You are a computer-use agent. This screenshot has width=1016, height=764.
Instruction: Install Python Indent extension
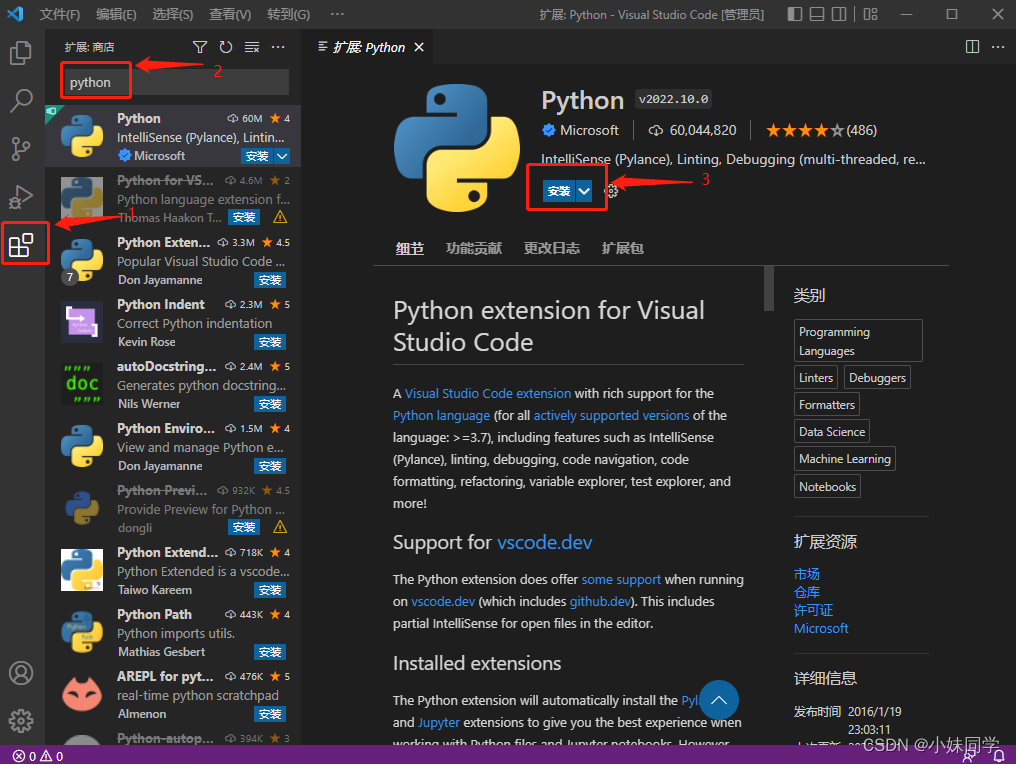point(270,342)
